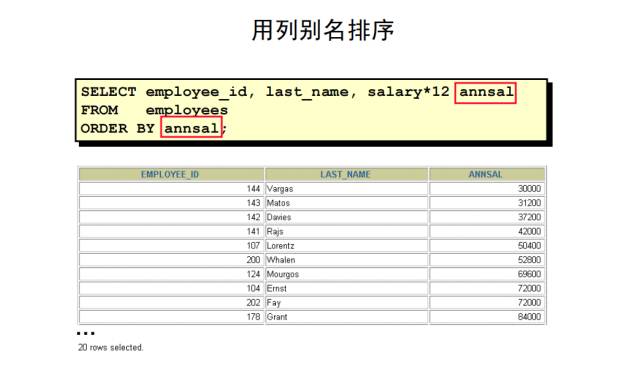Click last name Rajs

pyautogui.click(x=275, y=232)
